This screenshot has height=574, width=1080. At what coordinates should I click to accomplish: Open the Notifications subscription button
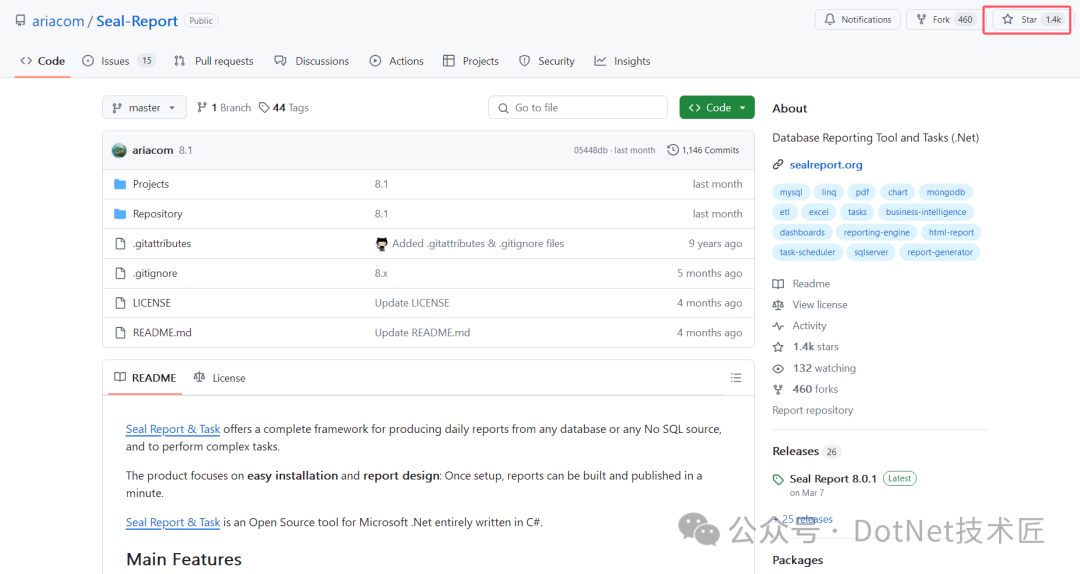click(x=857, y=20)
